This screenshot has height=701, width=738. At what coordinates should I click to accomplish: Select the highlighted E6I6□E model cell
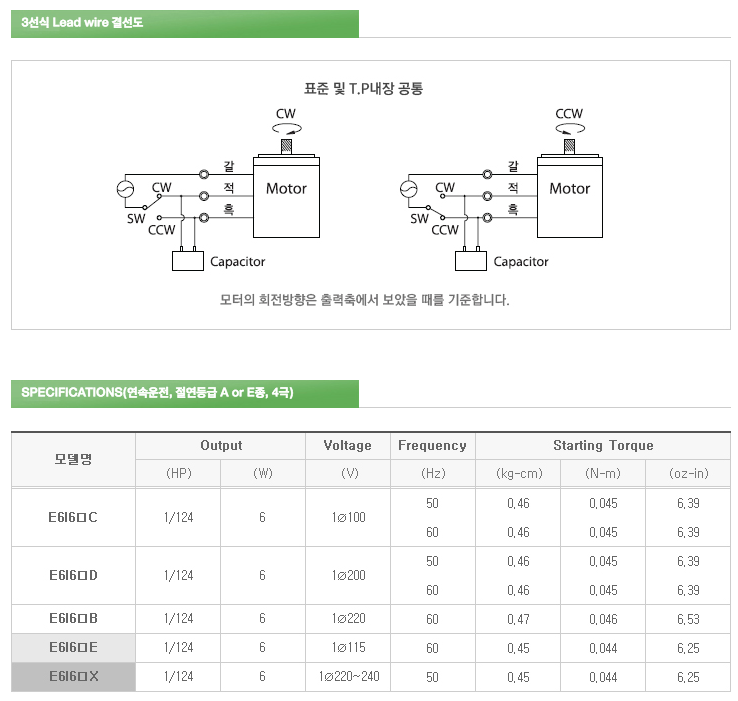[73, 648]
